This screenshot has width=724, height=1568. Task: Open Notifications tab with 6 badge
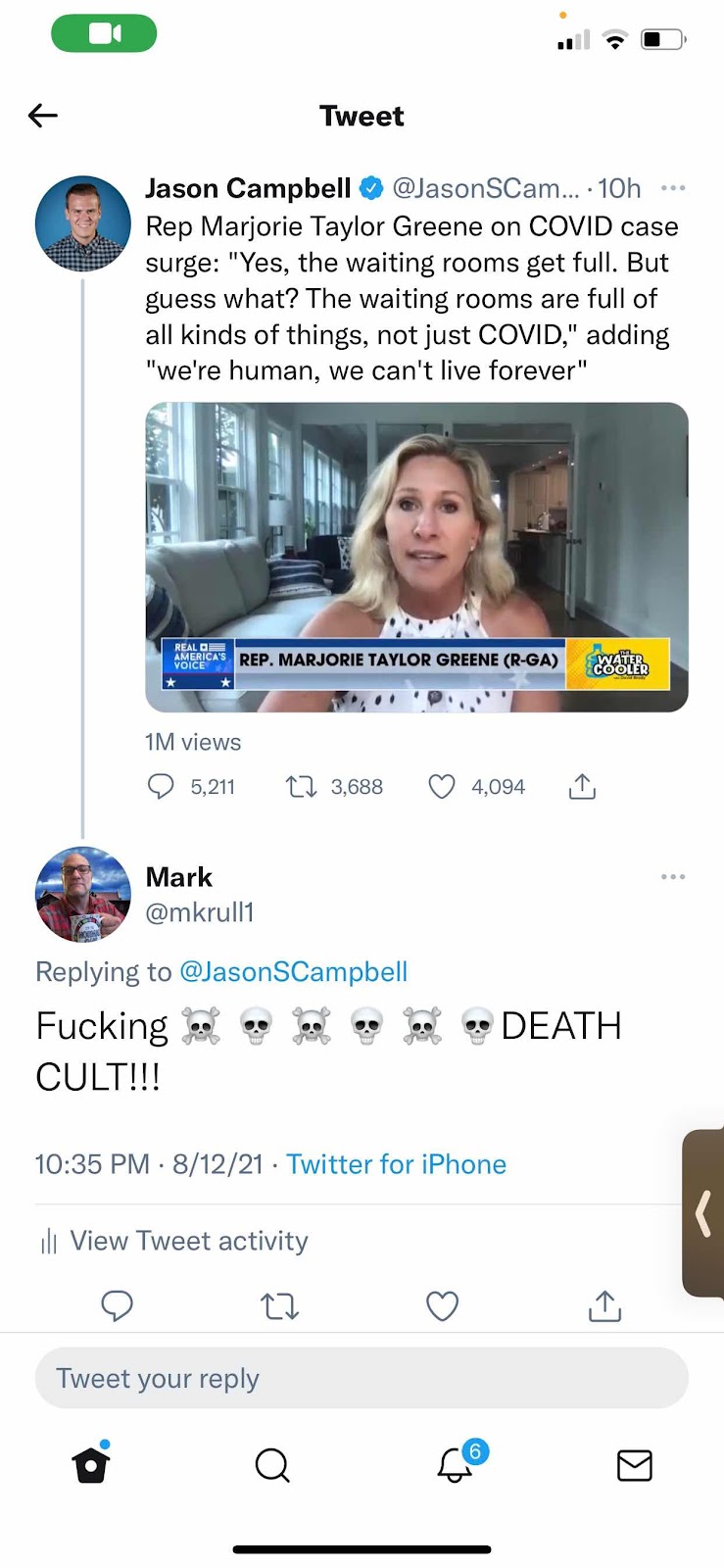coord(457,1463)
